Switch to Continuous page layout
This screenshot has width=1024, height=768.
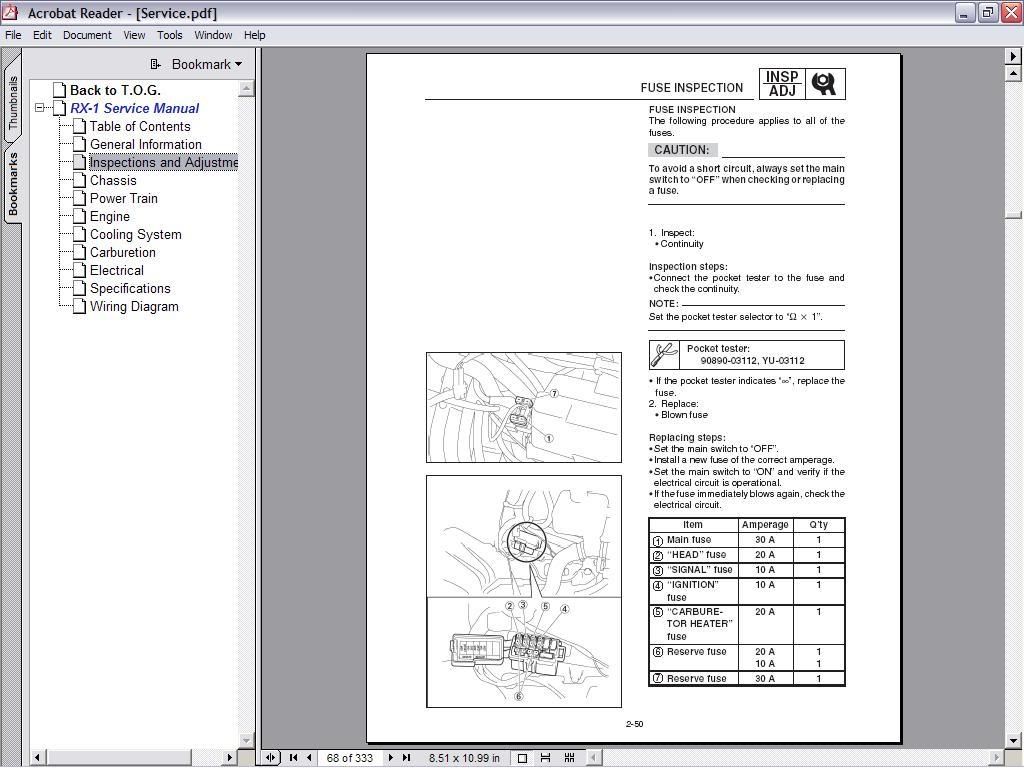545,758
